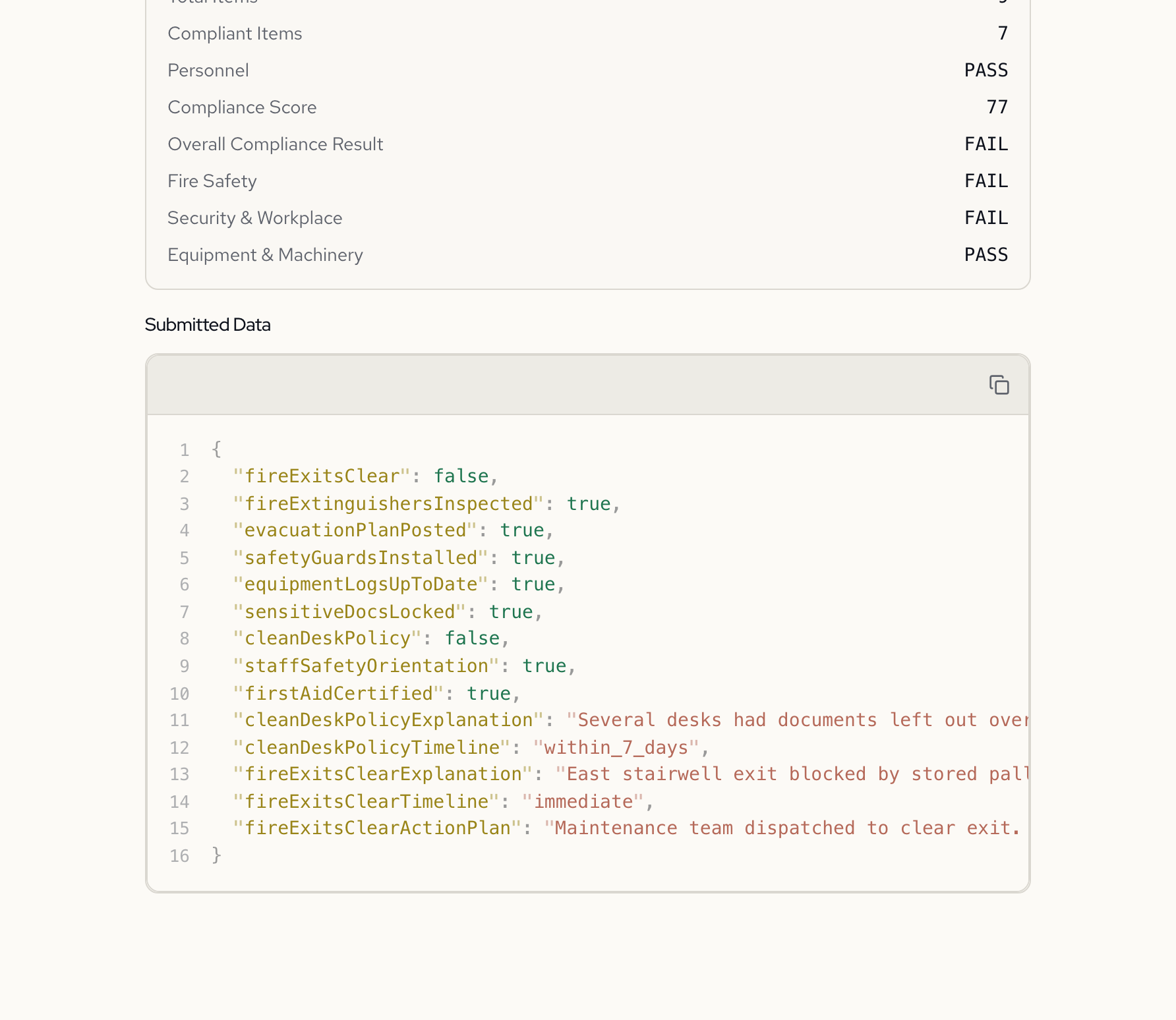
Task: Click the Personnel row label
Action: (208, 71)
